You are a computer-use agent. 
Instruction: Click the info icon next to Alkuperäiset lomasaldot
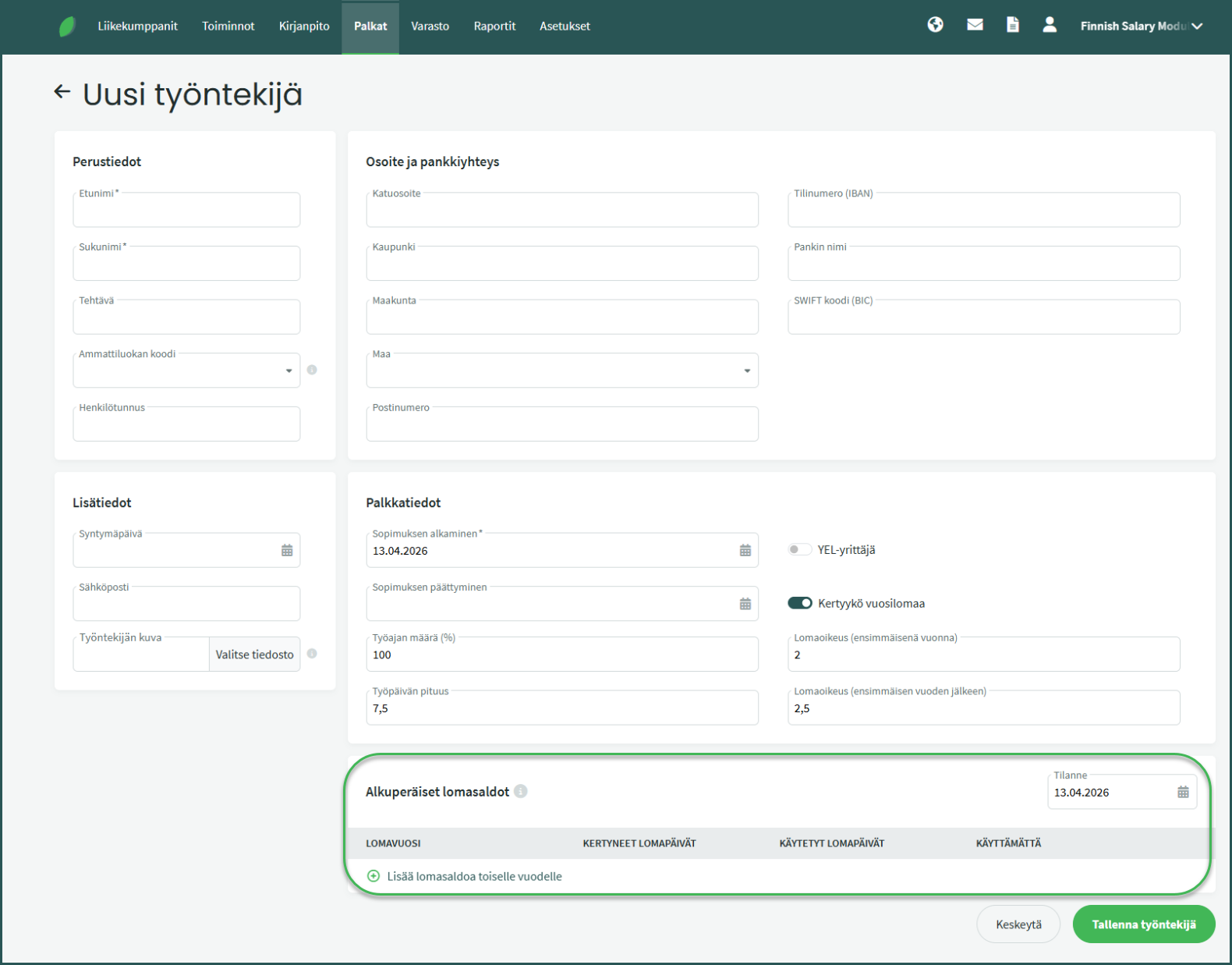pyautogui.click(x=521, y=792)
